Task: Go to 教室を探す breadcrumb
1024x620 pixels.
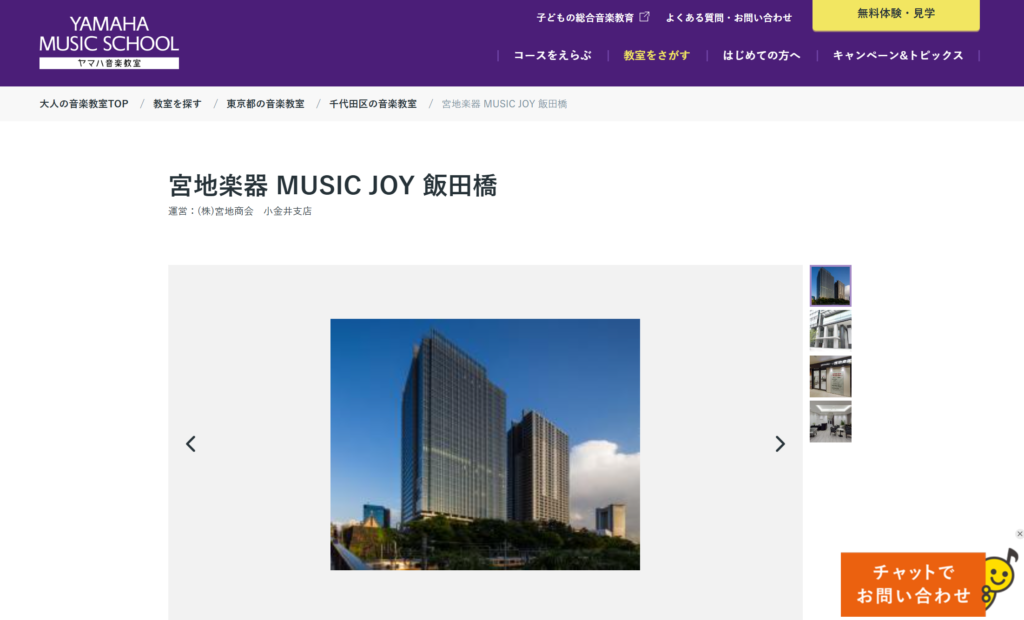Action: [x=177, y=104]
